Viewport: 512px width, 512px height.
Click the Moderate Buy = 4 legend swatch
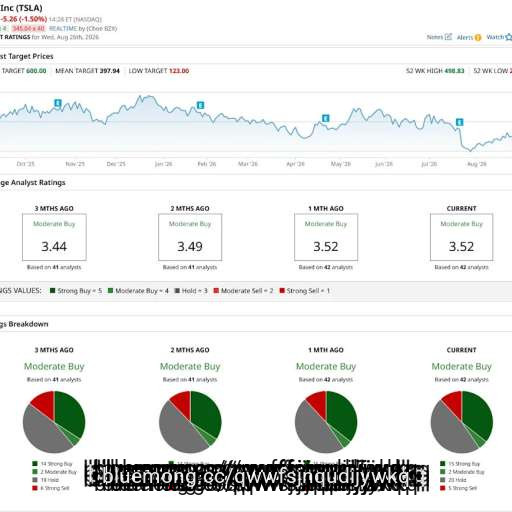tap(110, 291)
